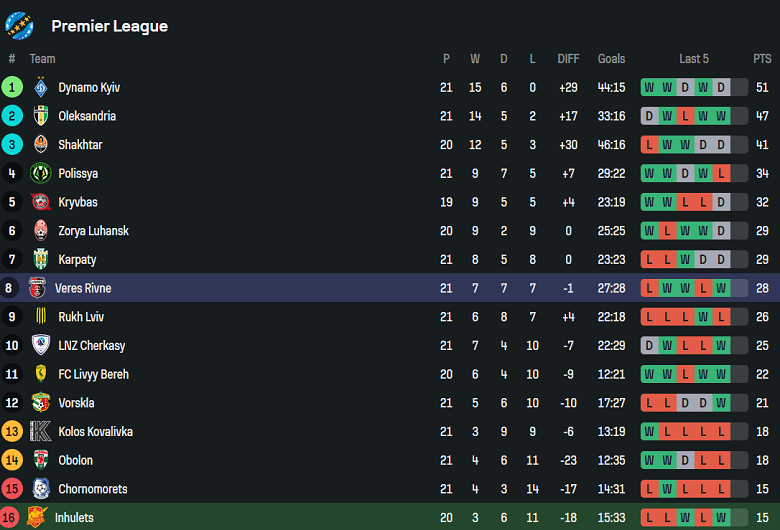
Task: Click the Oleksandria club crest
Action: click(x=40, y=116)
